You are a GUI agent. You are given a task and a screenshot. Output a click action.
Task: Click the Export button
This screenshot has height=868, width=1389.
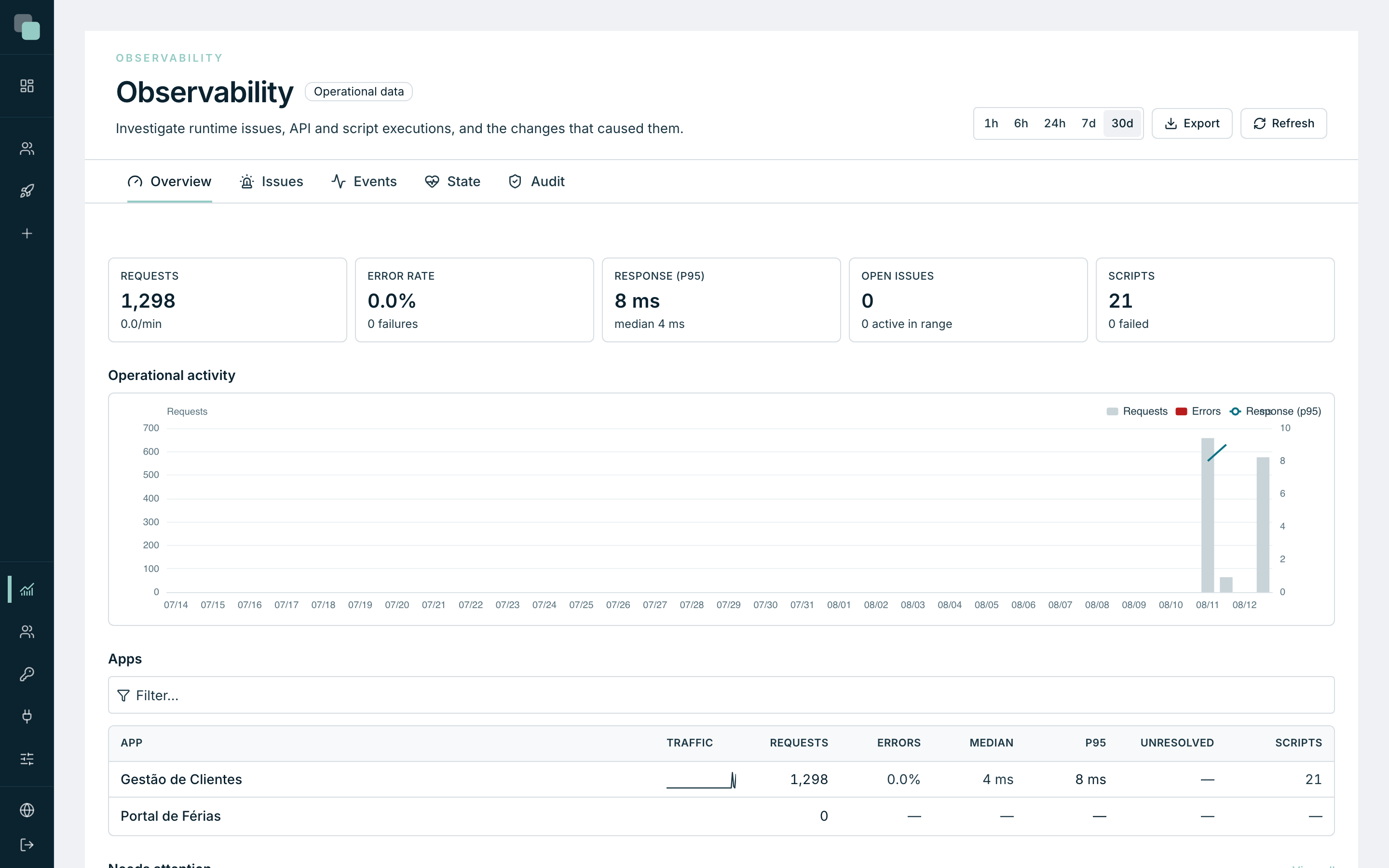1192,123
